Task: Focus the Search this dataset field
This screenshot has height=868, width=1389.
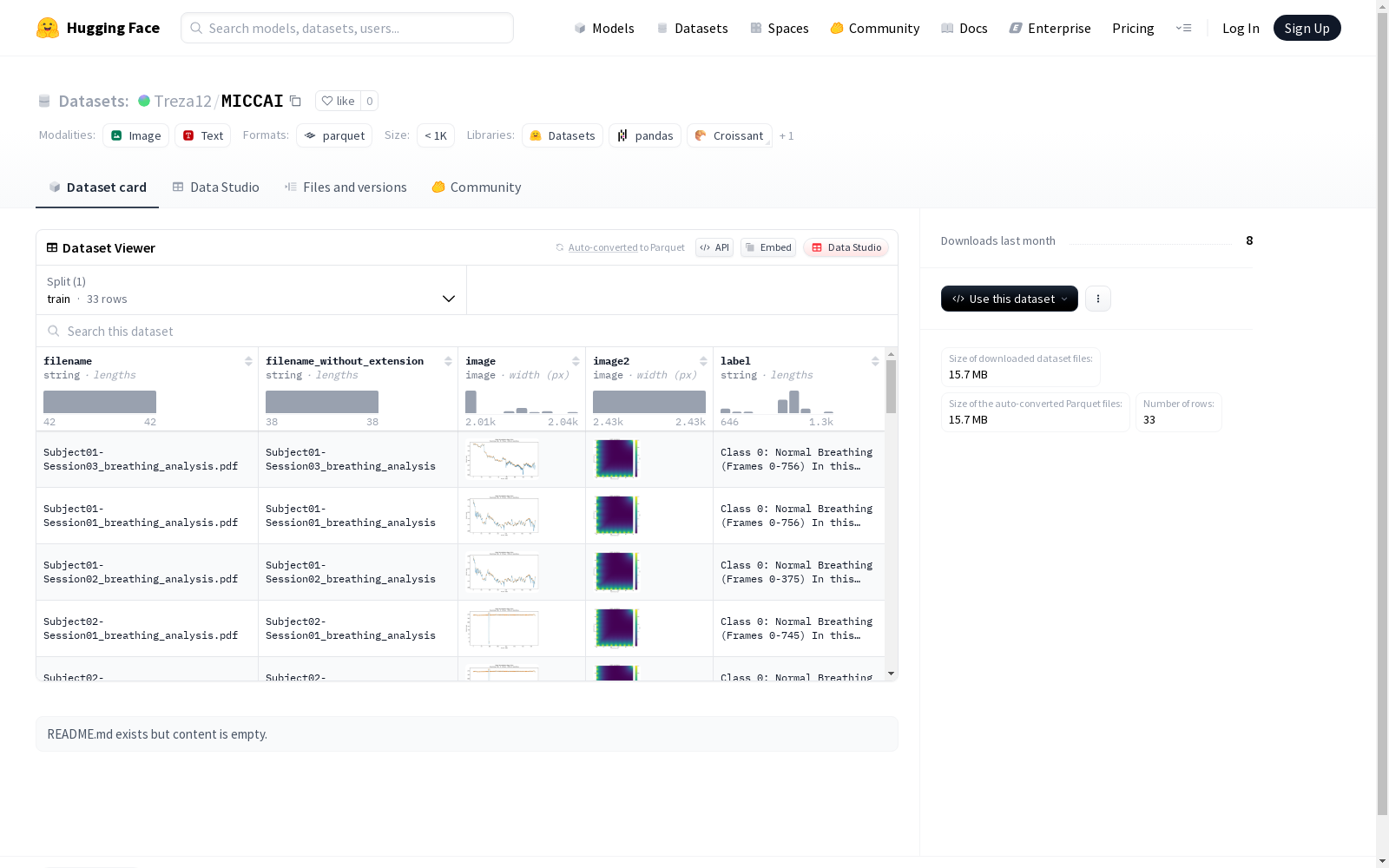Action: (x=467, y=332)
